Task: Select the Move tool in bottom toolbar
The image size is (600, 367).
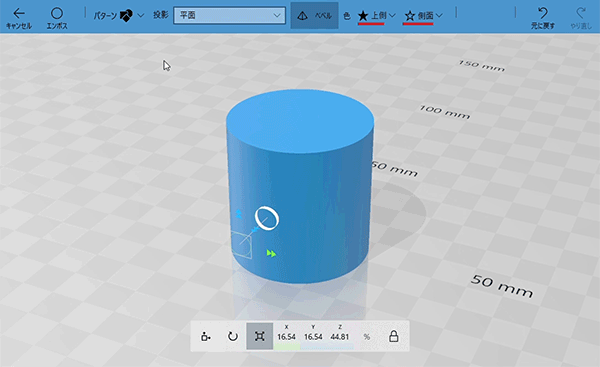Action: (x=205, y=336)
